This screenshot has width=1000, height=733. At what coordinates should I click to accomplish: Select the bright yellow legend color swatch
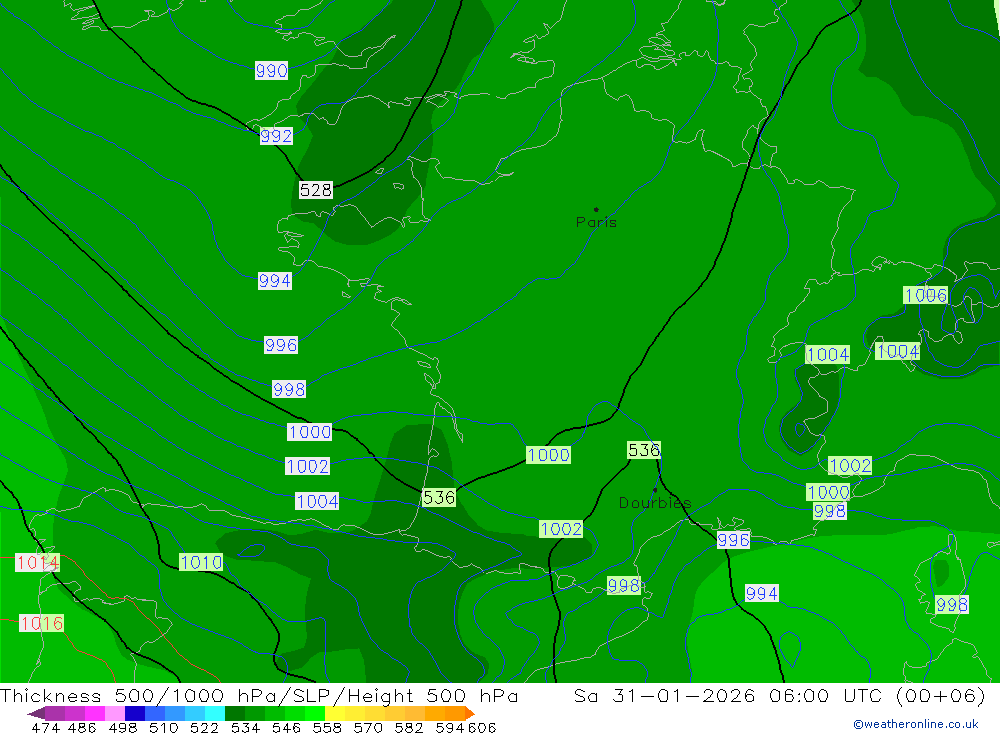[335, 713]
